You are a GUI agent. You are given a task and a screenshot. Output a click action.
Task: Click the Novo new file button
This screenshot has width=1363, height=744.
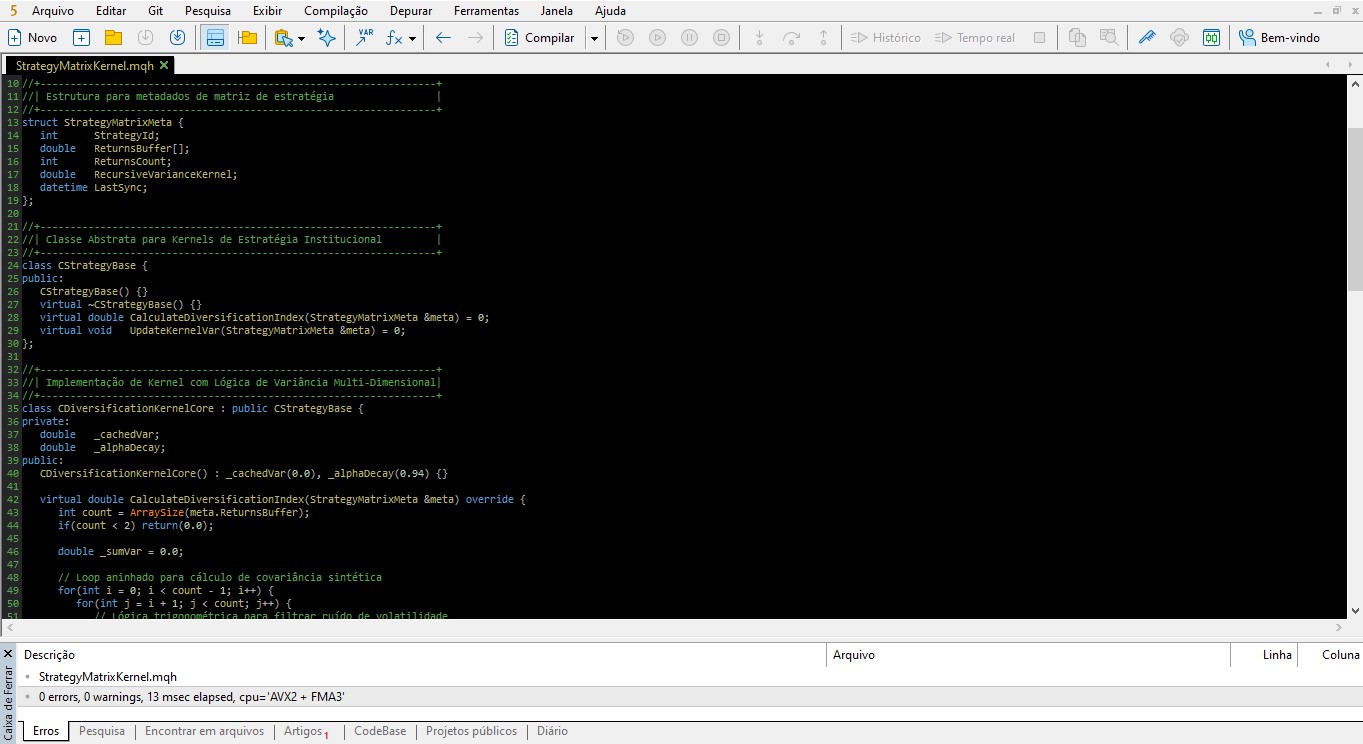tap(32, 38)
